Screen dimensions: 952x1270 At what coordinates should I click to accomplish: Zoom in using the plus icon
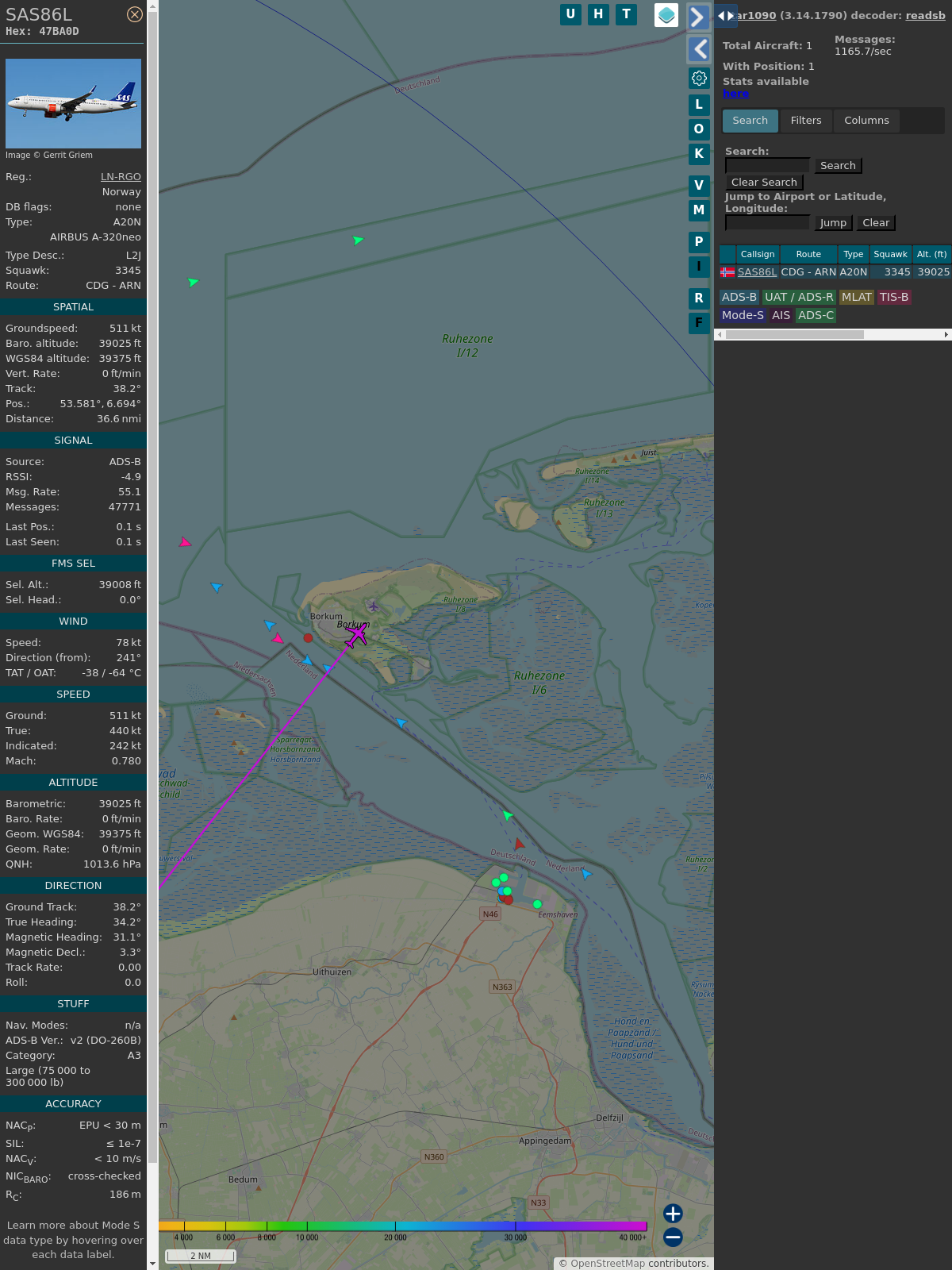673,1214
